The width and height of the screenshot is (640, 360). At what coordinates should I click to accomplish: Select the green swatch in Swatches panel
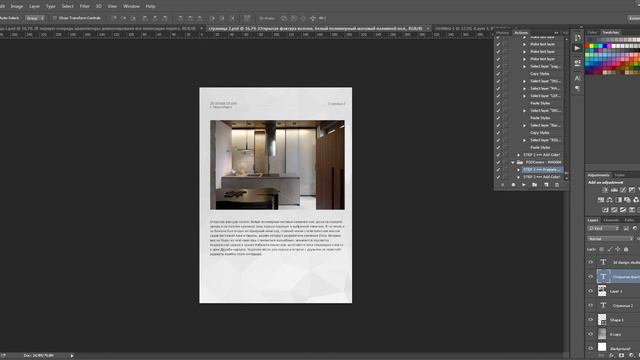596,46
